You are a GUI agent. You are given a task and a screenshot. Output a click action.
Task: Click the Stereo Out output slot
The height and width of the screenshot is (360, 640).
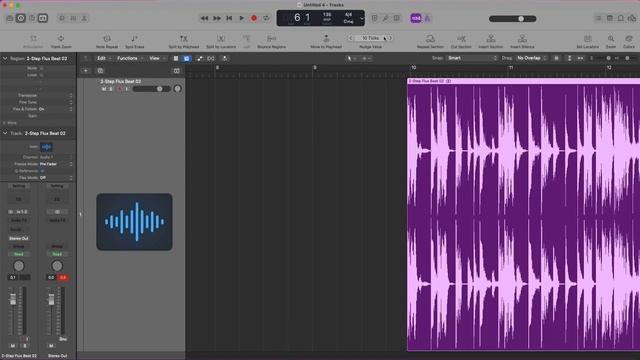(19, 238)
